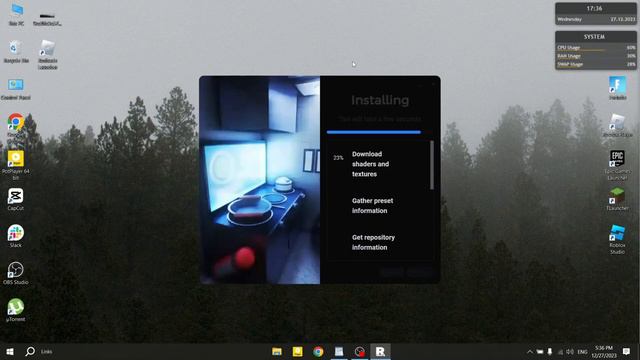This screenshot has height=360, width=640.
Task: Open the taskbar clock and date
Action: (x=604, y=351)
